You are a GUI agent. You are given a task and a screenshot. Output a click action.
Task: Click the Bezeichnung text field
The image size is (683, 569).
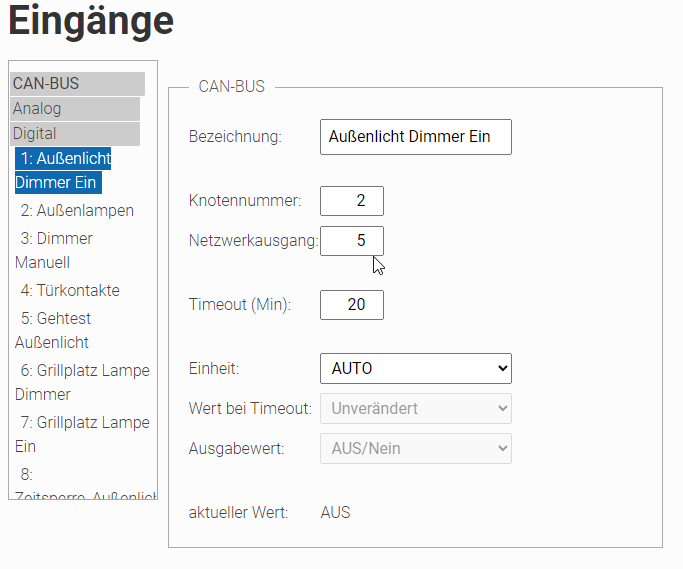(x=415, y=137)
